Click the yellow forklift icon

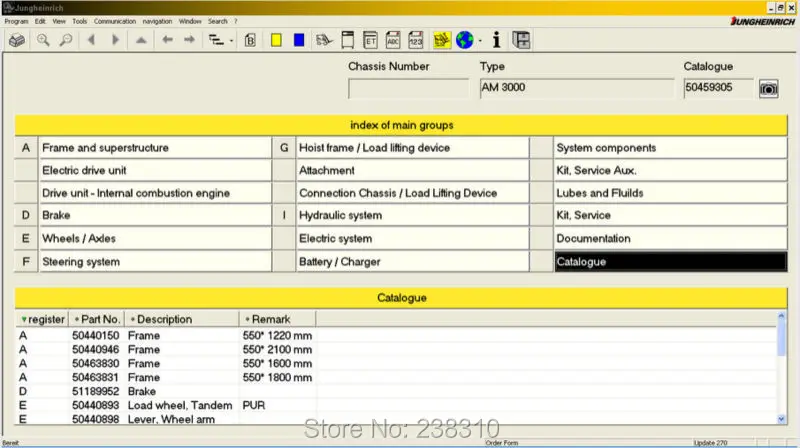[x=442, y=40]
